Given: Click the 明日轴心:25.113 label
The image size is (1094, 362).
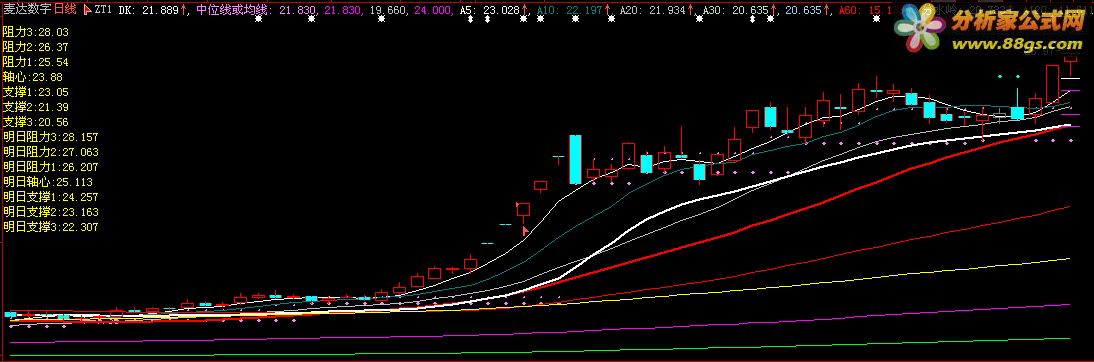Looking at the screenshot, I should (48, 182).
